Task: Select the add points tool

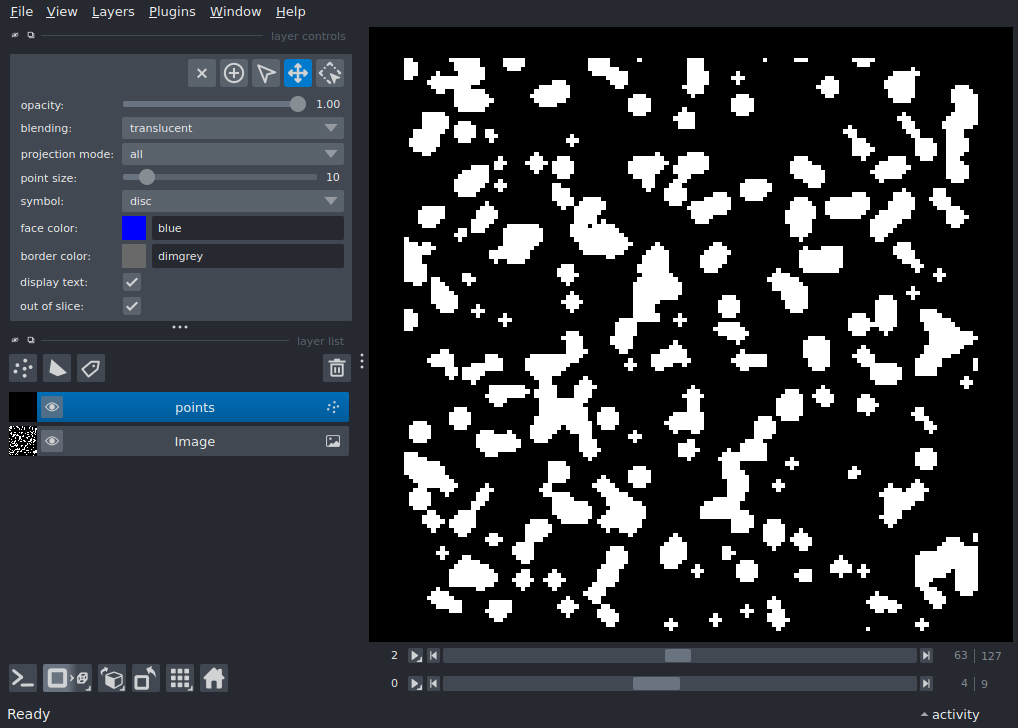Action: pyautogui.click(x=234, y=73)
